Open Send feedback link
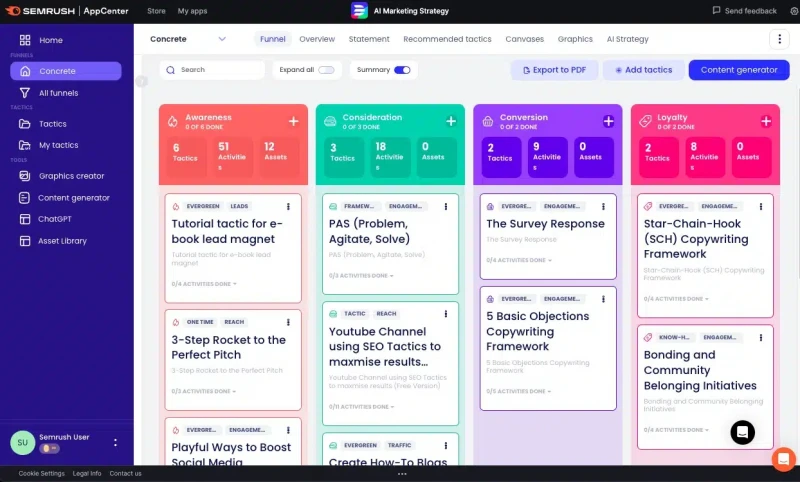Image resolution: width=800 pixels, height=482 pixels. tap(744, 11)
